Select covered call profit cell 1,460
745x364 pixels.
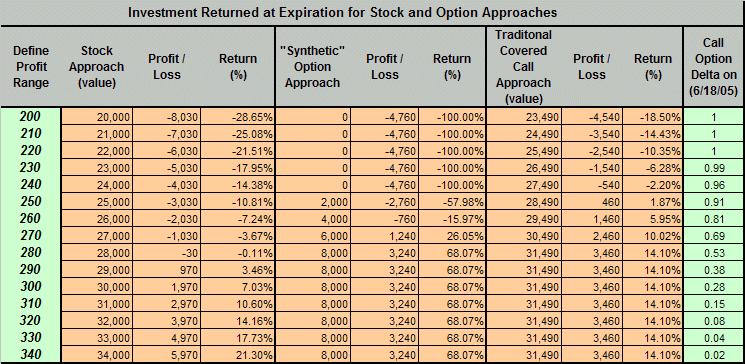pos(592,219)
